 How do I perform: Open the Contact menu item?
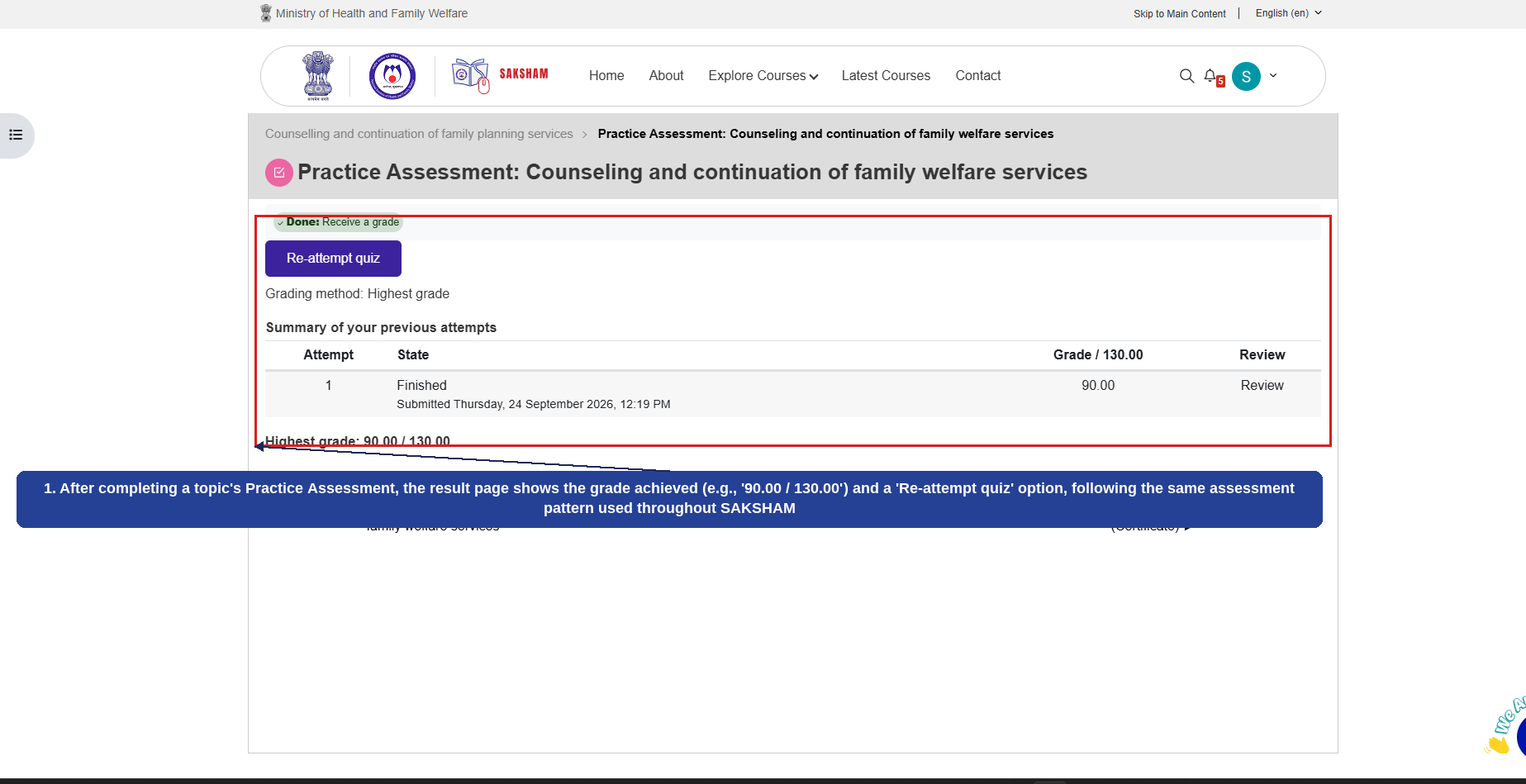(978, 76)
